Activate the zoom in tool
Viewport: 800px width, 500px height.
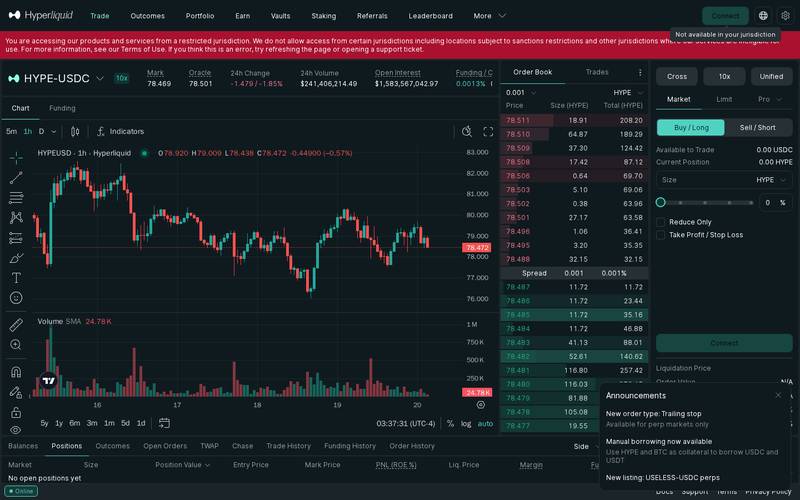point(16,344)
